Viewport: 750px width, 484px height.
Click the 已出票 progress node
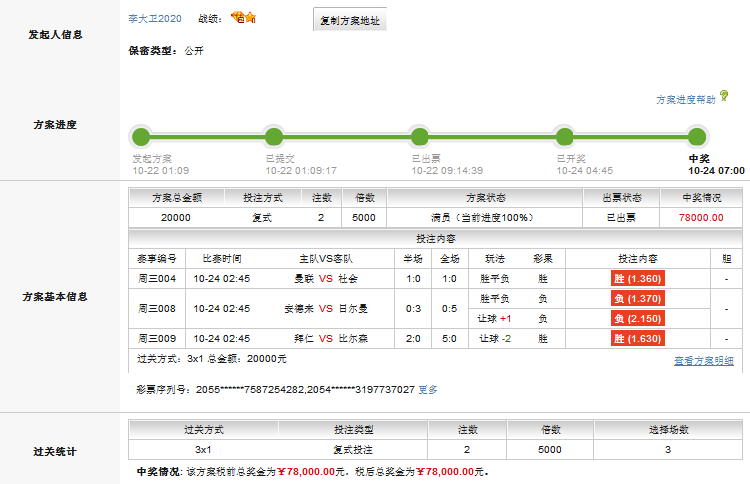pos(420,137)
